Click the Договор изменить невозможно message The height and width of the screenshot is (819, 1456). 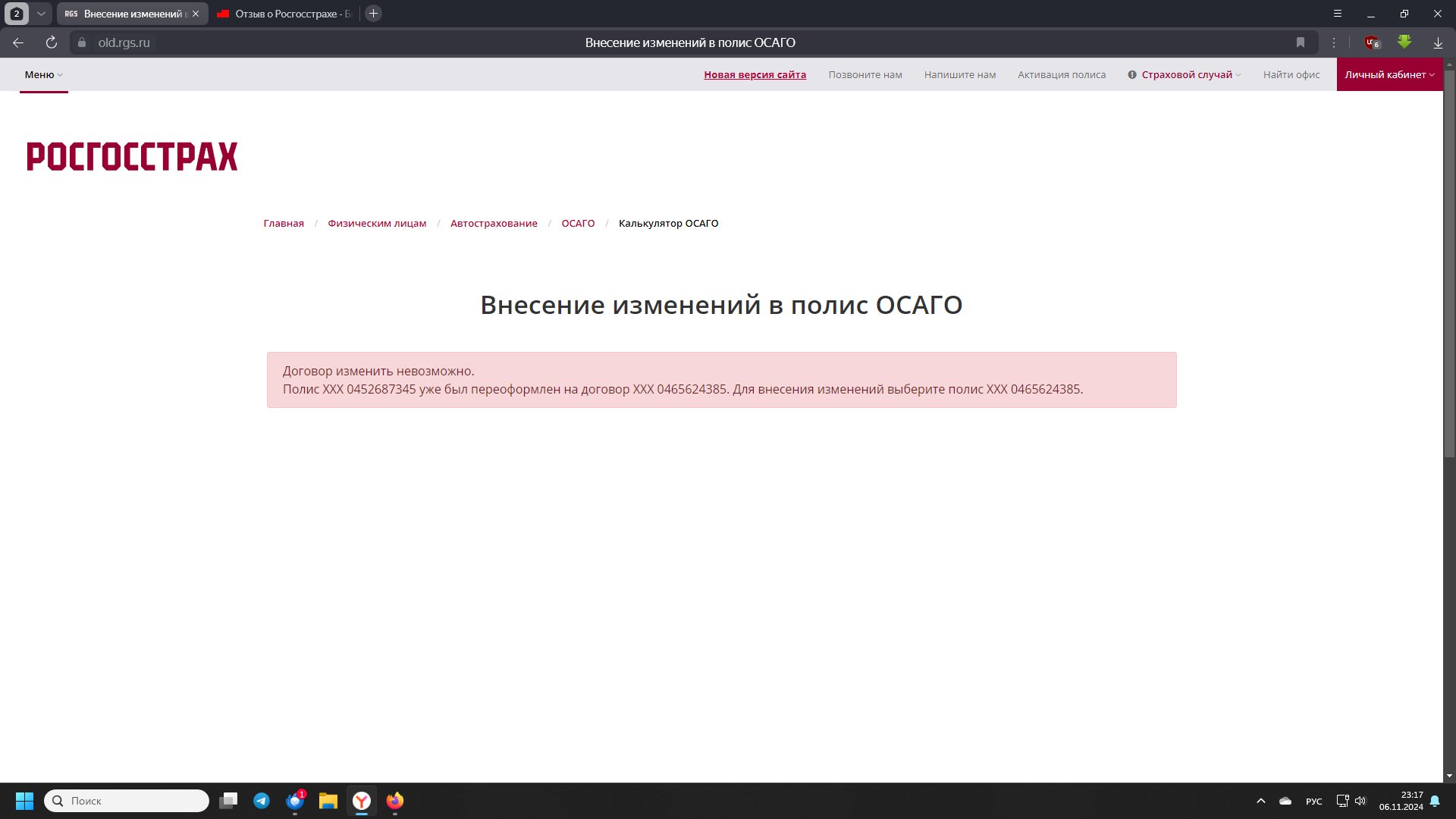378,371
